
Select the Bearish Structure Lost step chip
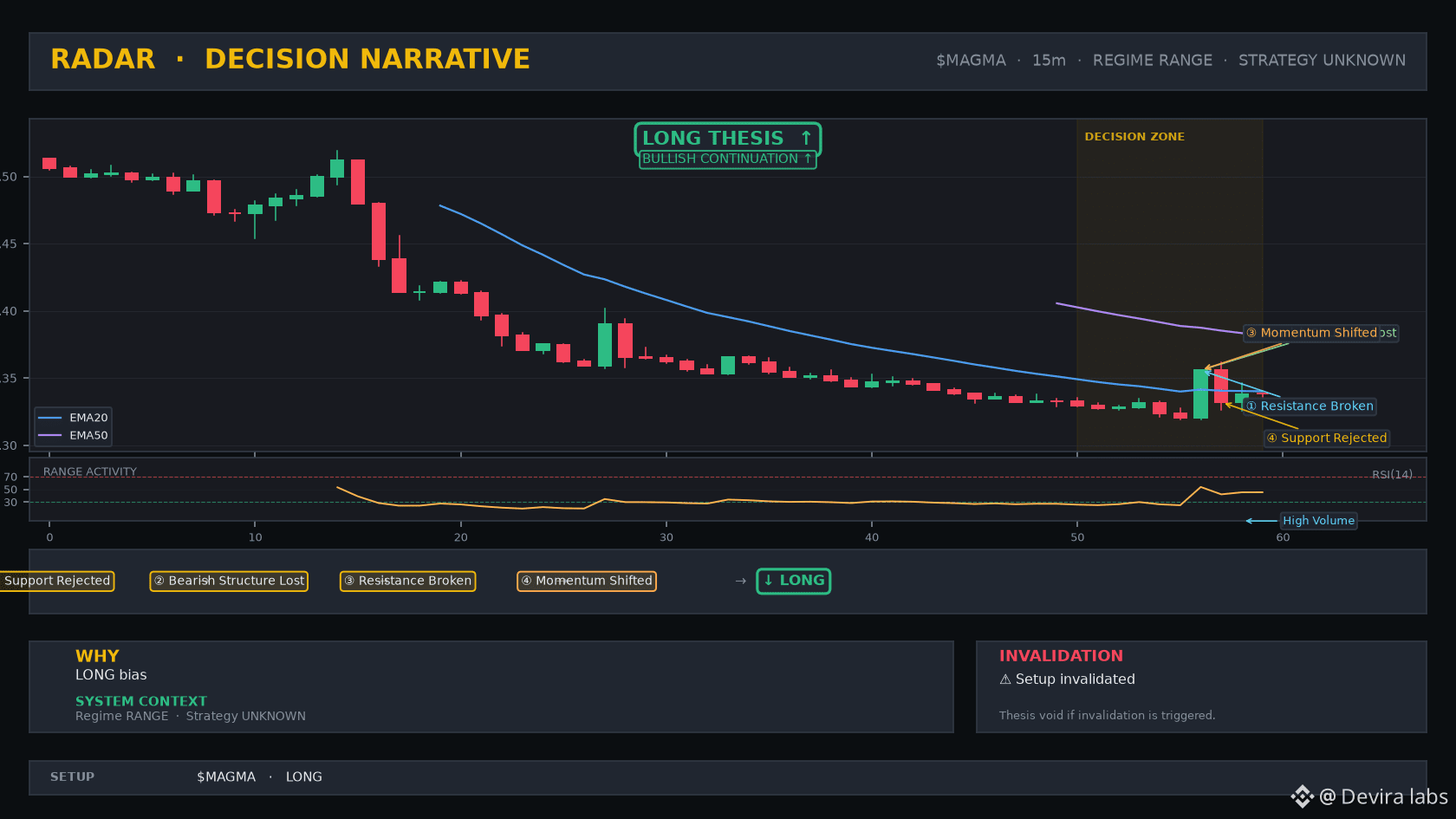229,581
